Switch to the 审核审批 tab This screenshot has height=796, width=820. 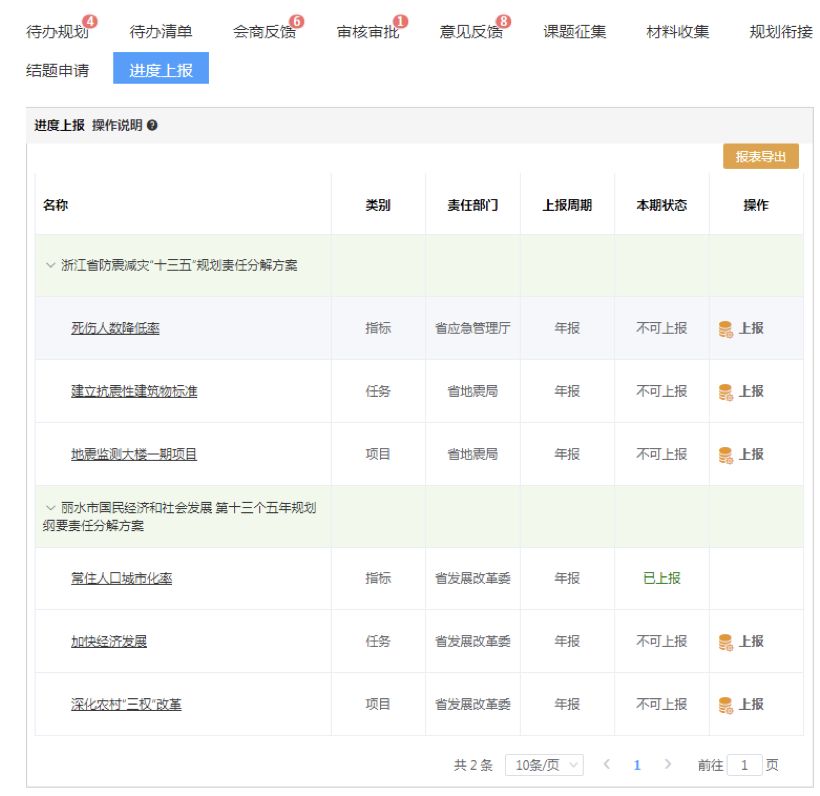368,32
